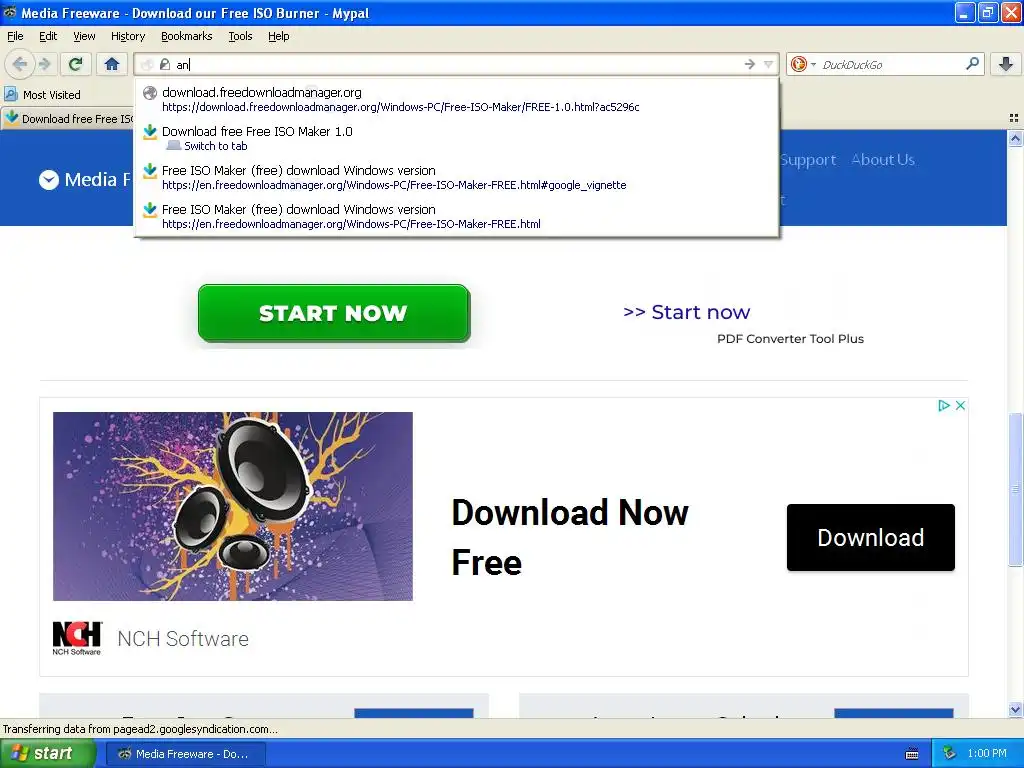The width and height of the screenshot is (1024, 768).
Task: Open the Edit menu
Action: pos(48,36)
